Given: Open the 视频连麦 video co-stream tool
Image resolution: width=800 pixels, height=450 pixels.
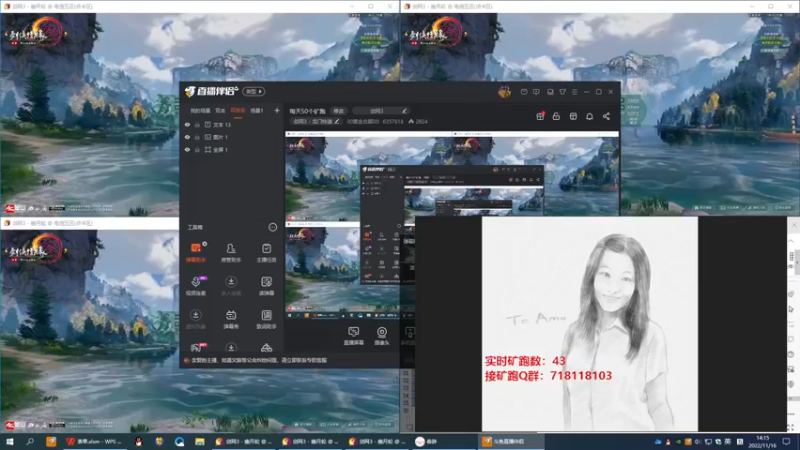Looking at the screenshot, I should tap(195, 286).
